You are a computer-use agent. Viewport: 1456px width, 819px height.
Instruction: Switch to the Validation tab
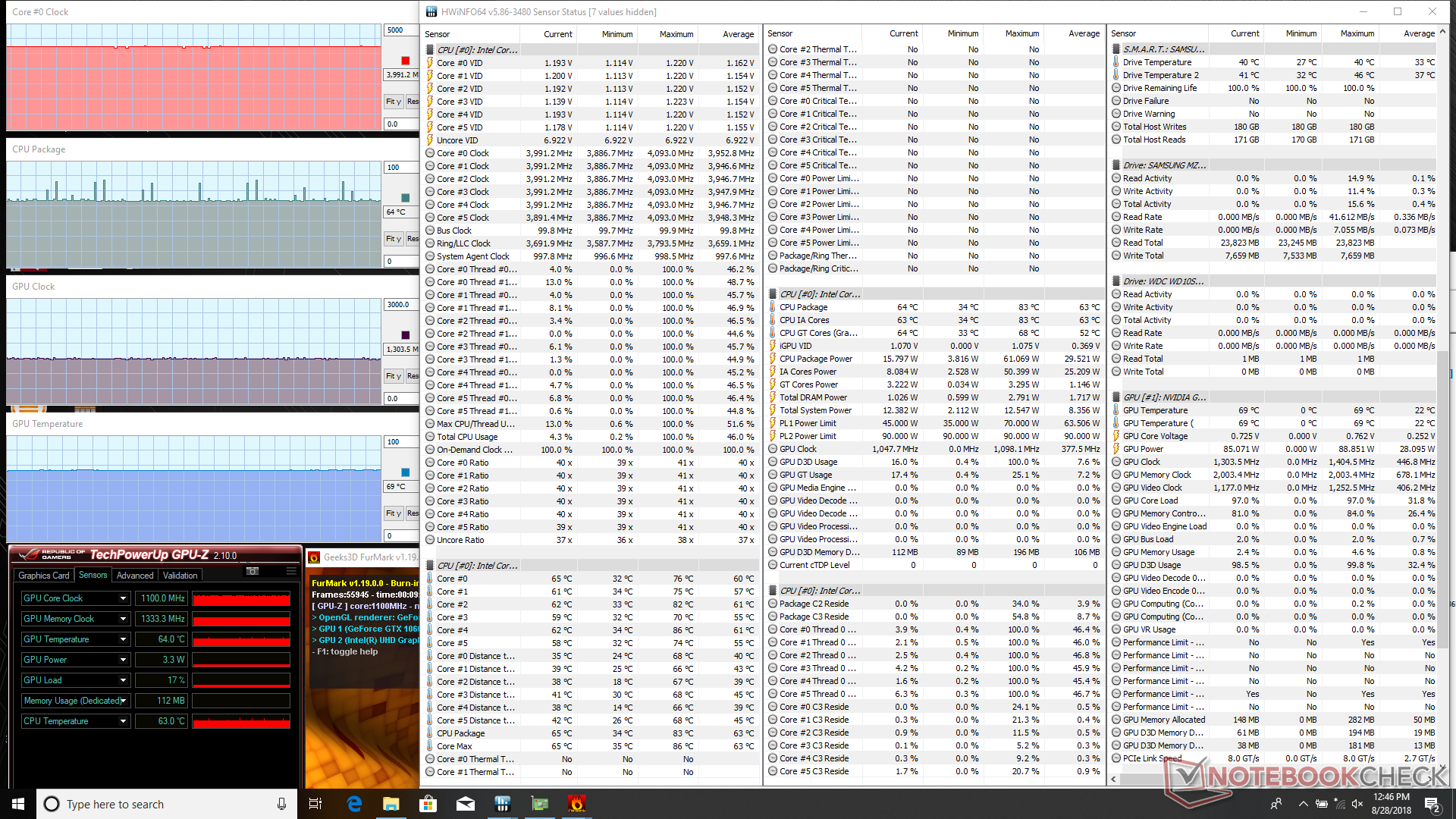pos(180,576)
